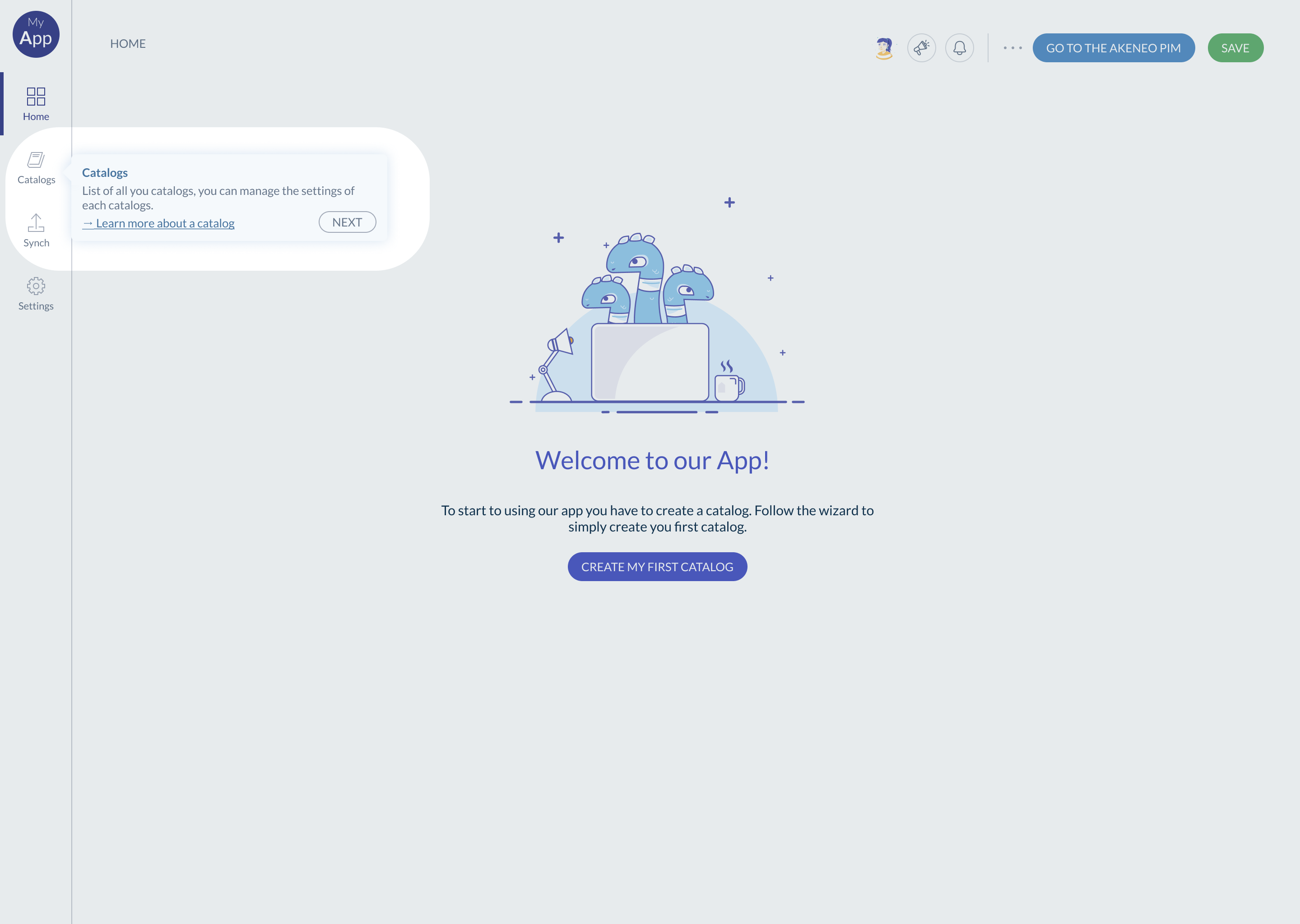Expand the Catalogs tooltip panel
This screenshot has height=924, width=1300.
[36, 166]
